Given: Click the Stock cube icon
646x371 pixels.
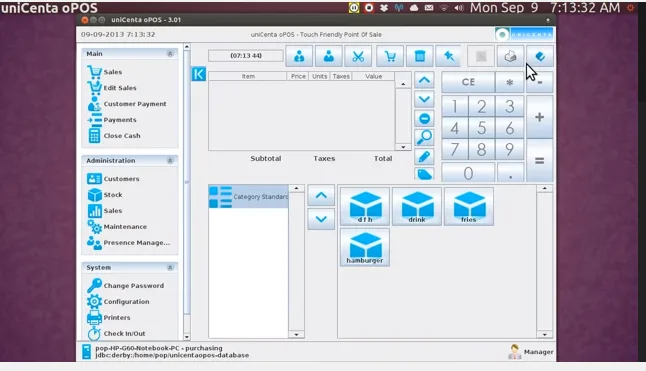Looking at the screenshot, I should pos(94,195).
